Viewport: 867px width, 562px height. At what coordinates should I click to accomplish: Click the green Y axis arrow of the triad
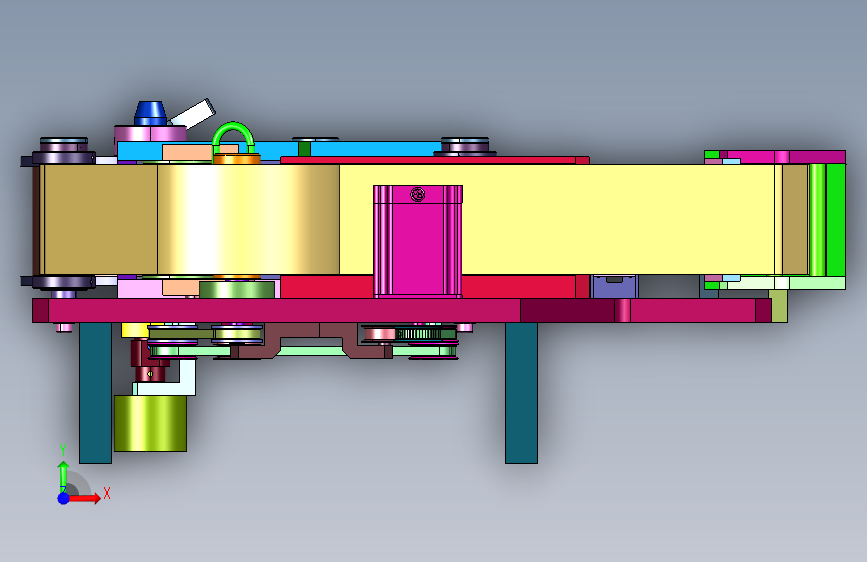[63, 477]
